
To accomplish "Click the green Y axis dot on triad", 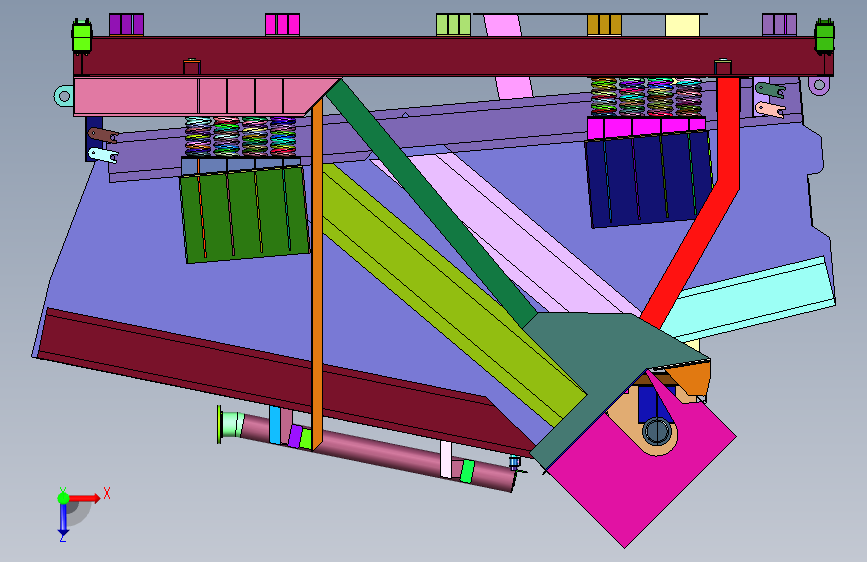I will click(x=63, y=498).
